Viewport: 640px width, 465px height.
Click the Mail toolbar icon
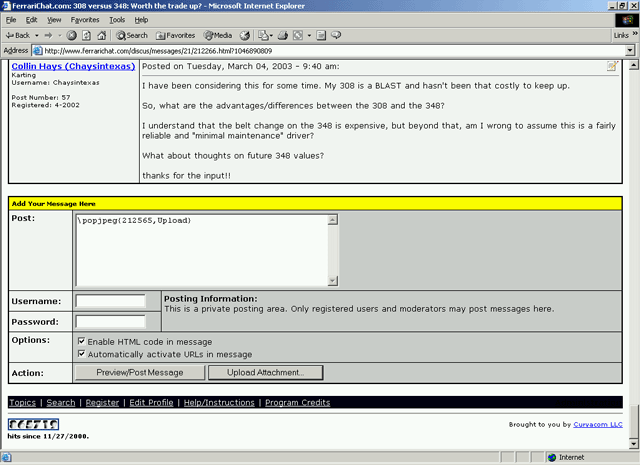[x=263, y=36]
